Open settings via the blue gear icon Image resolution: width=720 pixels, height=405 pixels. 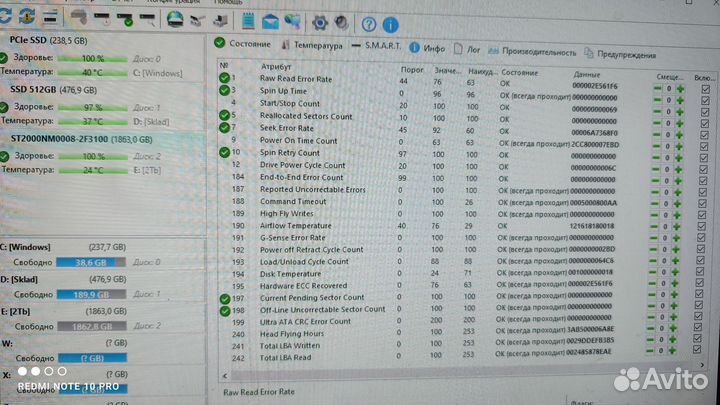pyautogui.click(x=320, y=22)
